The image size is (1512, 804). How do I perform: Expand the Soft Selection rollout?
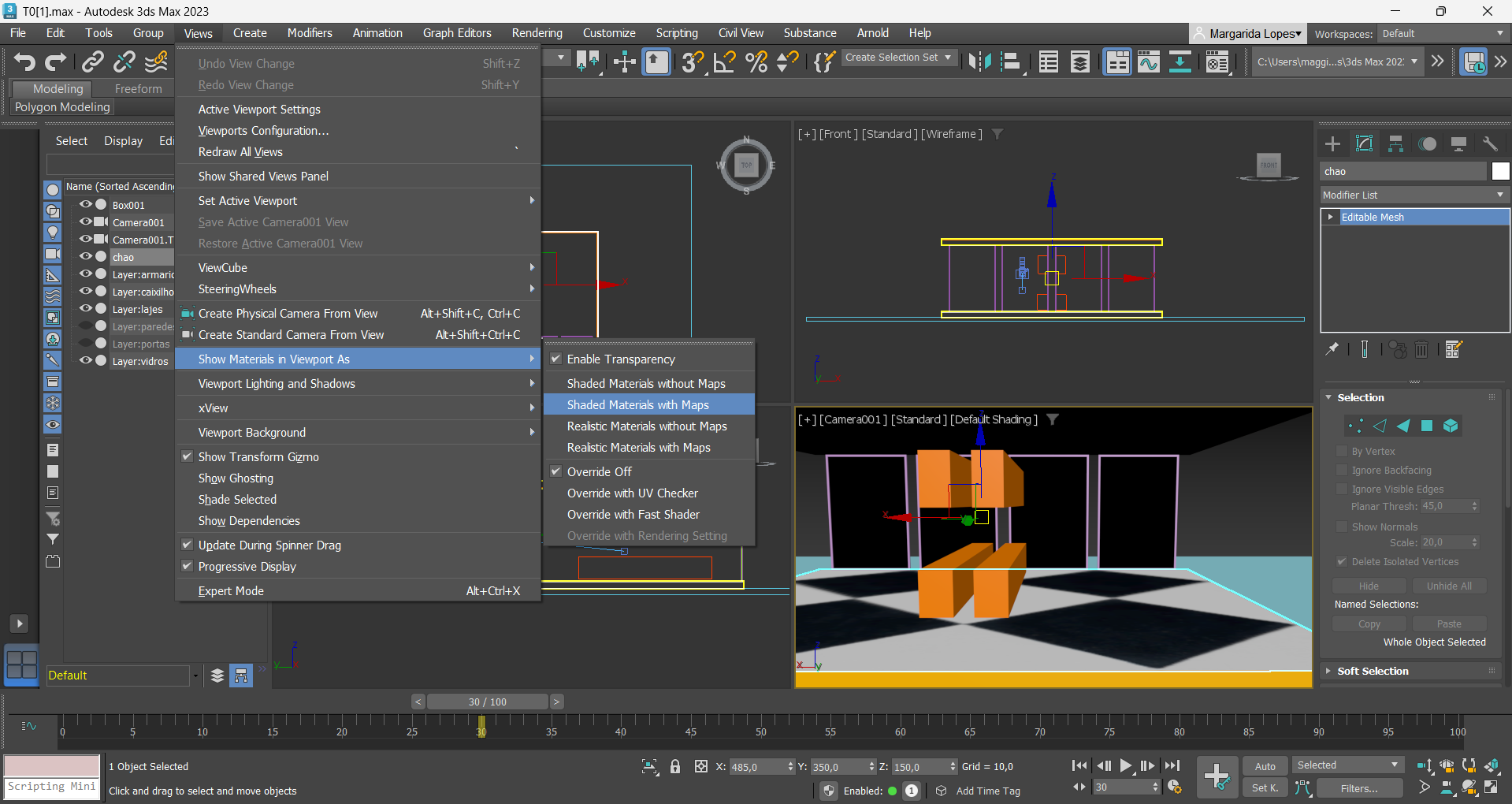(1372, 671)
